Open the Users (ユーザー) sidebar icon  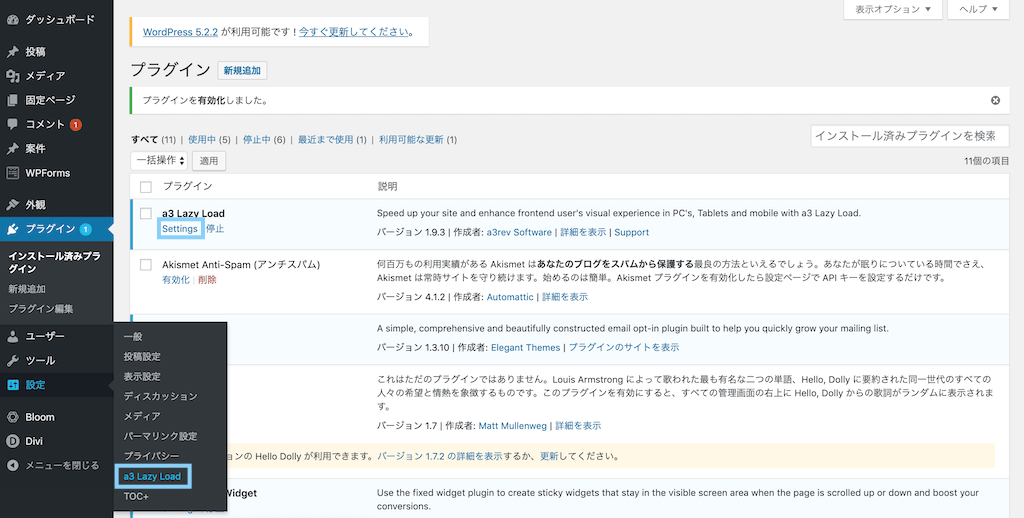pos(12,336)
